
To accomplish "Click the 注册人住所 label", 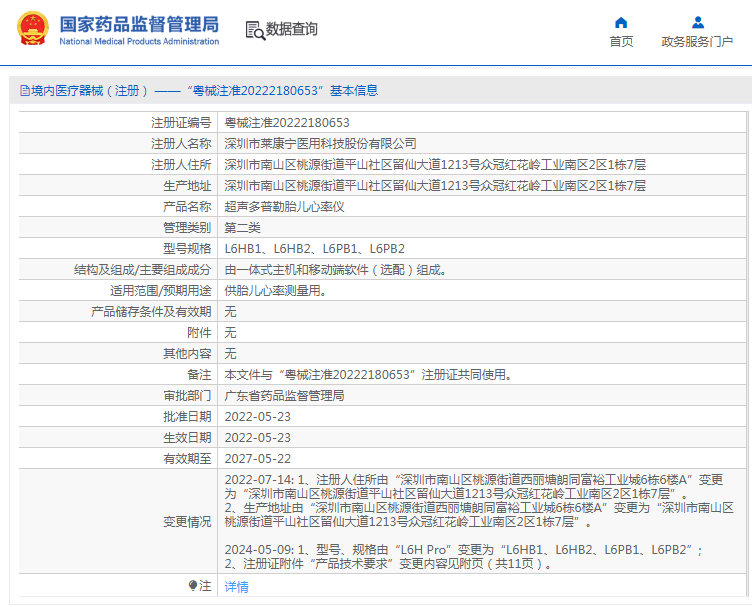I will pos(181,165).
